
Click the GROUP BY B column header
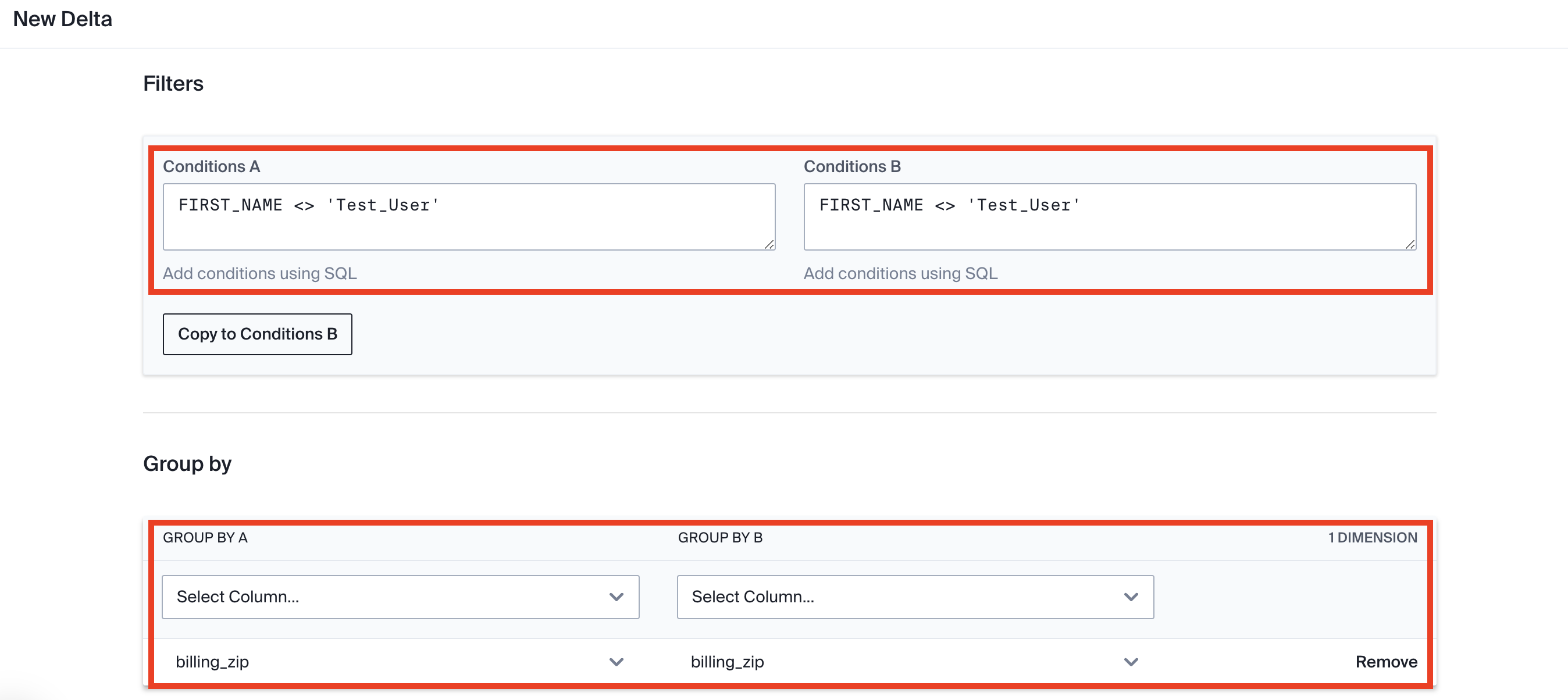click(x=720, y=537)
